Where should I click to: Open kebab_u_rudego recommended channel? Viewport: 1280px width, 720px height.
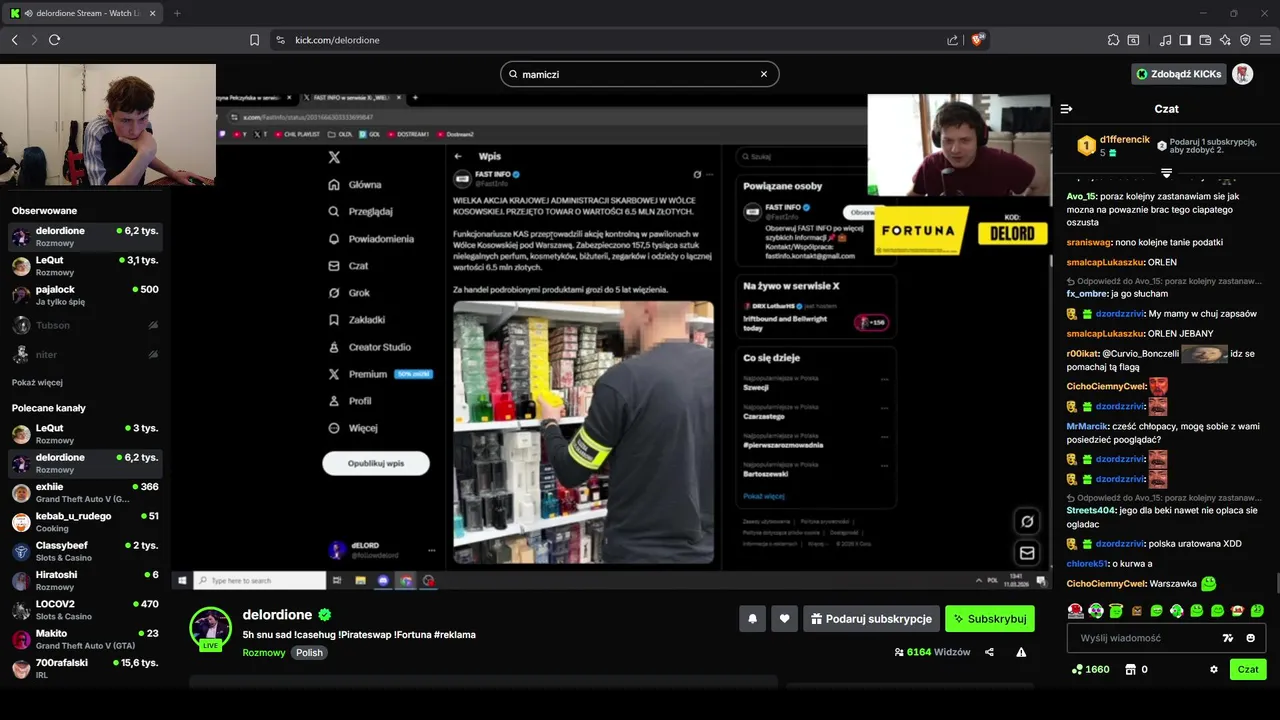click(x=85, y=522)
